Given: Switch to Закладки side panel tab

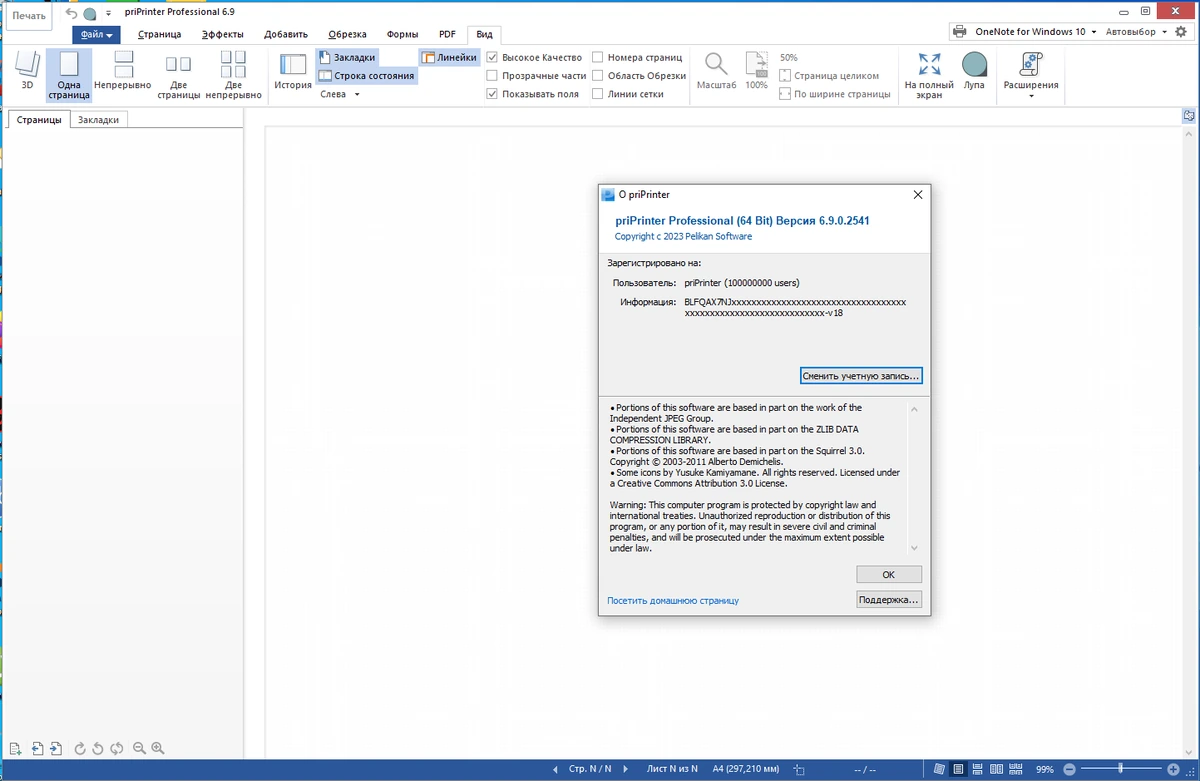Looking at the screenshot, I should (x=99, y=120).
